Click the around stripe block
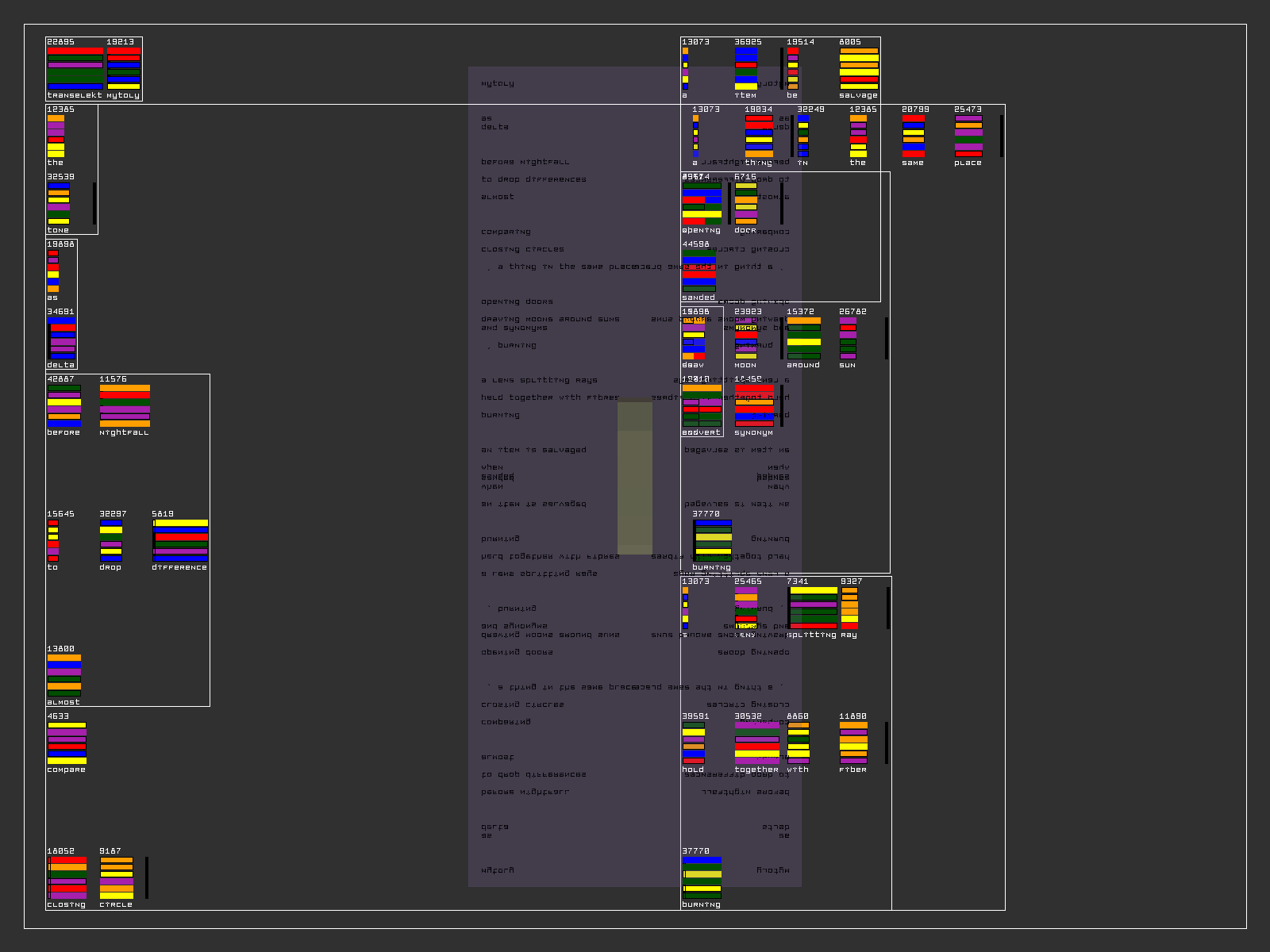Image resolution: width=1270 pixels, height=952 pixels. click(803, 338)
